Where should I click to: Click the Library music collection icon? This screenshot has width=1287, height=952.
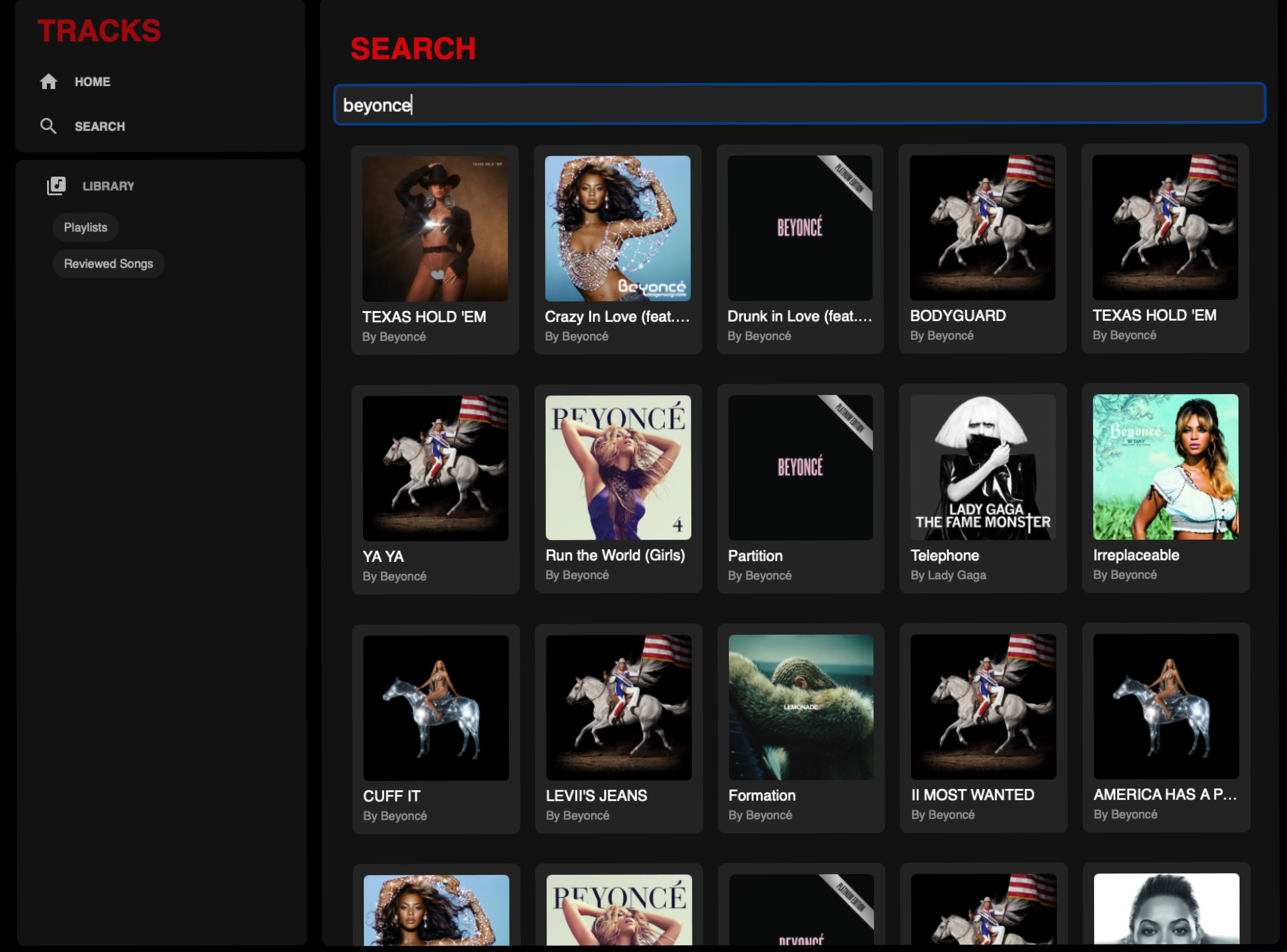click(x=56, y=186)
